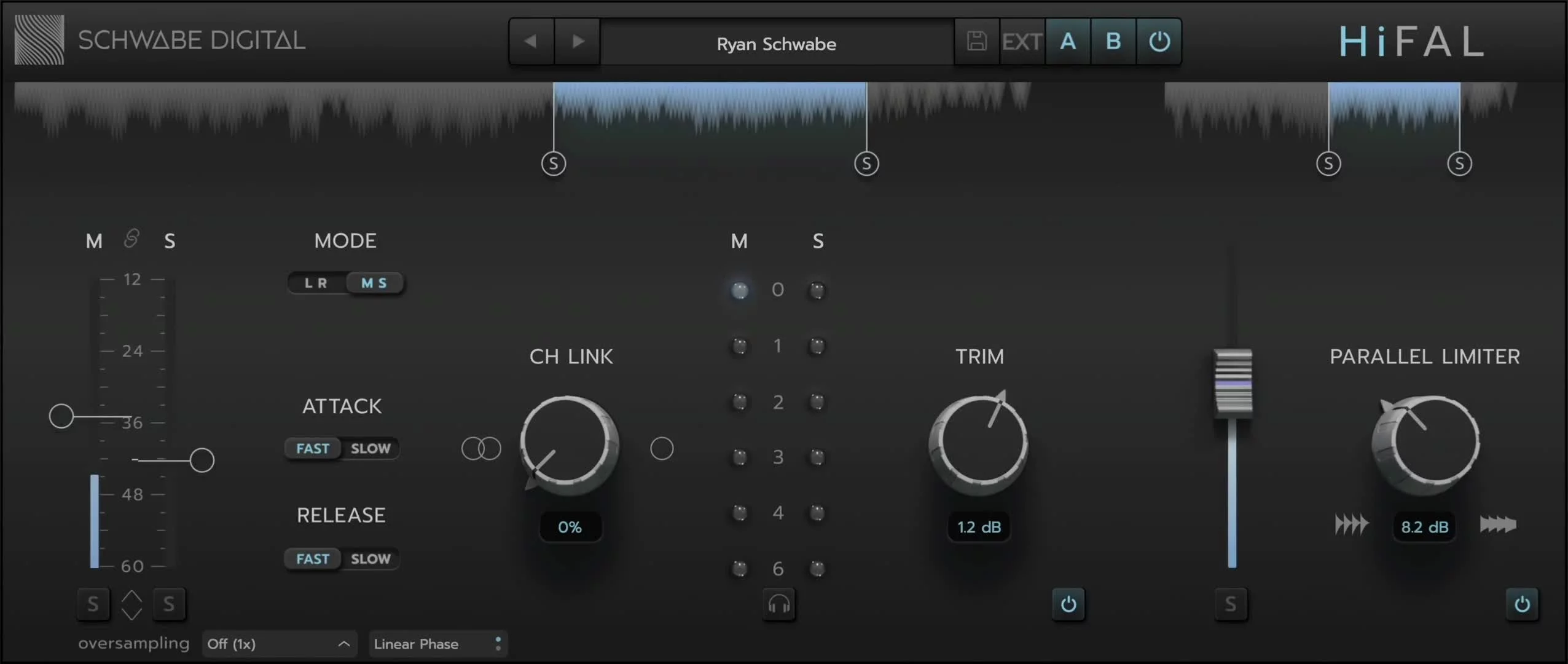The width and height of the screenshot is (1568, 664).
Task: Click the save preset floppy icon
Action: pos(976,41)
